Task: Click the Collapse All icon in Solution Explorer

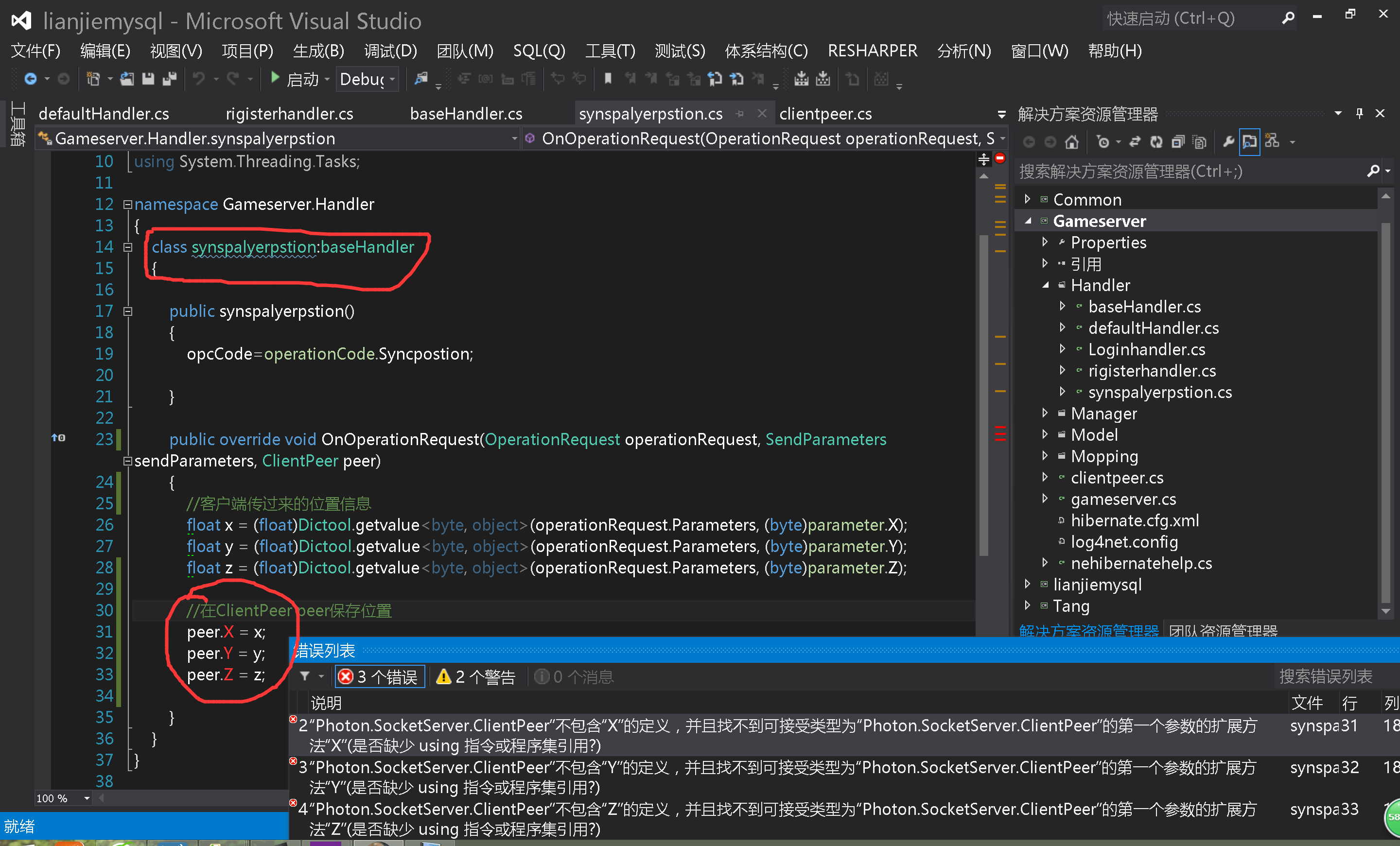Action: [1178, 141]
